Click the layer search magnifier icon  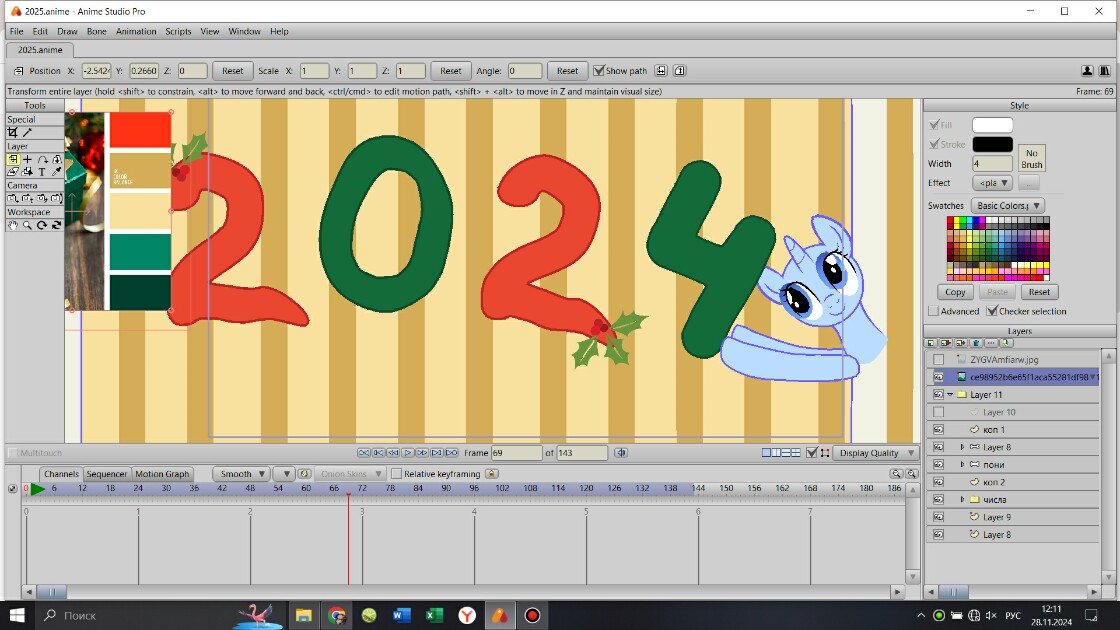tap(1006, 344)
